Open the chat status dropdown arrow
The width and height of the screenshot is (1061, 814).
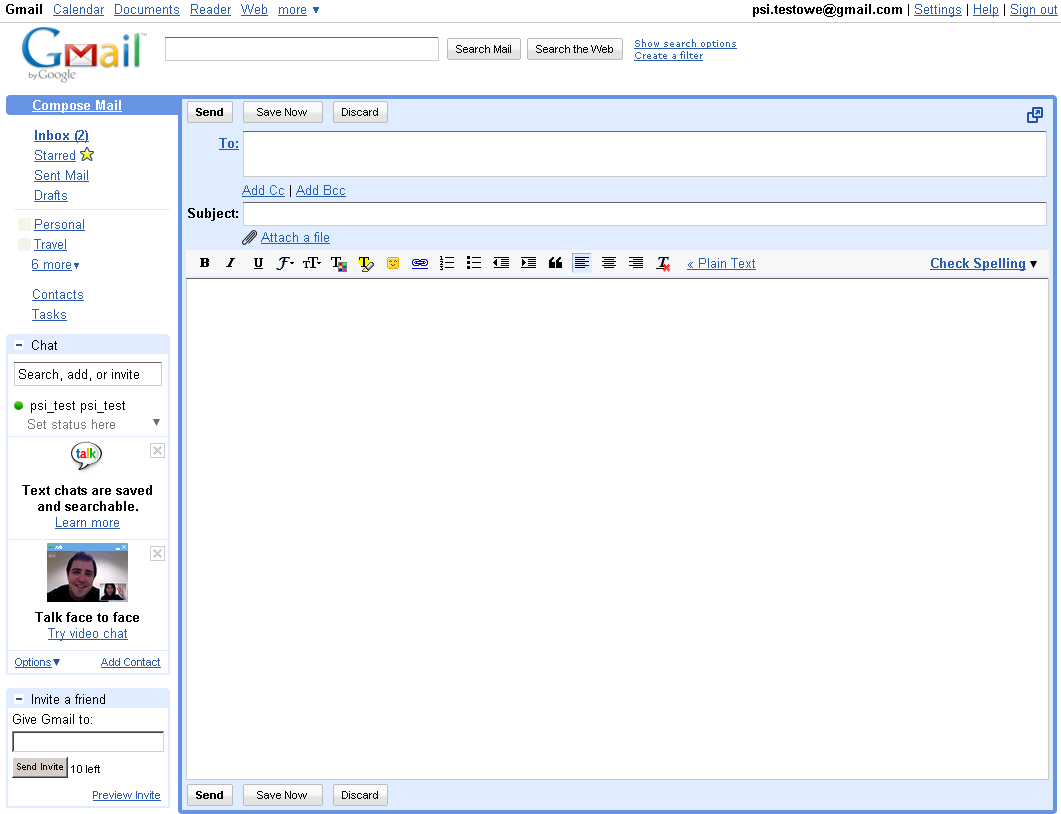(x=156, y=423)
